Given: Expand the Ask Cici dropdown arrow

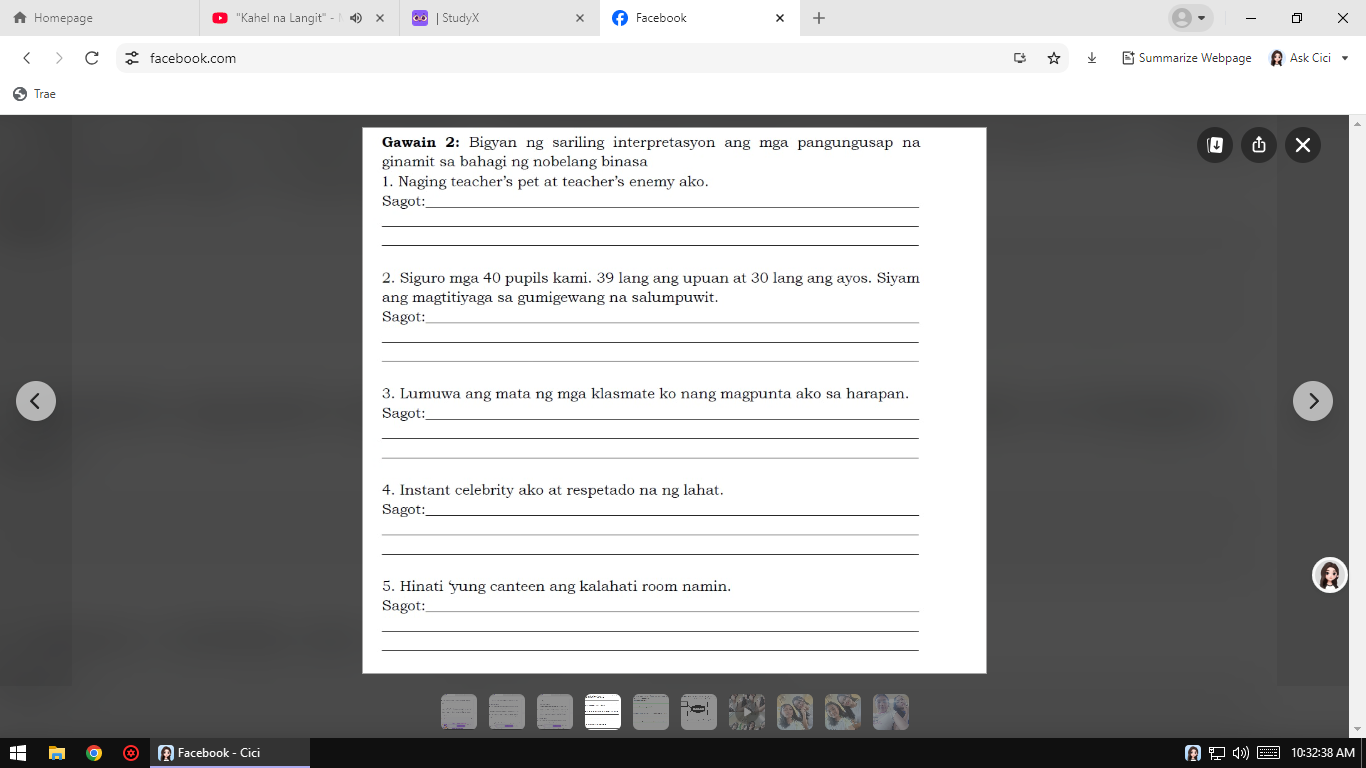Looking at the screenshot, I should pyautogui.click(x=1345, y=58).
